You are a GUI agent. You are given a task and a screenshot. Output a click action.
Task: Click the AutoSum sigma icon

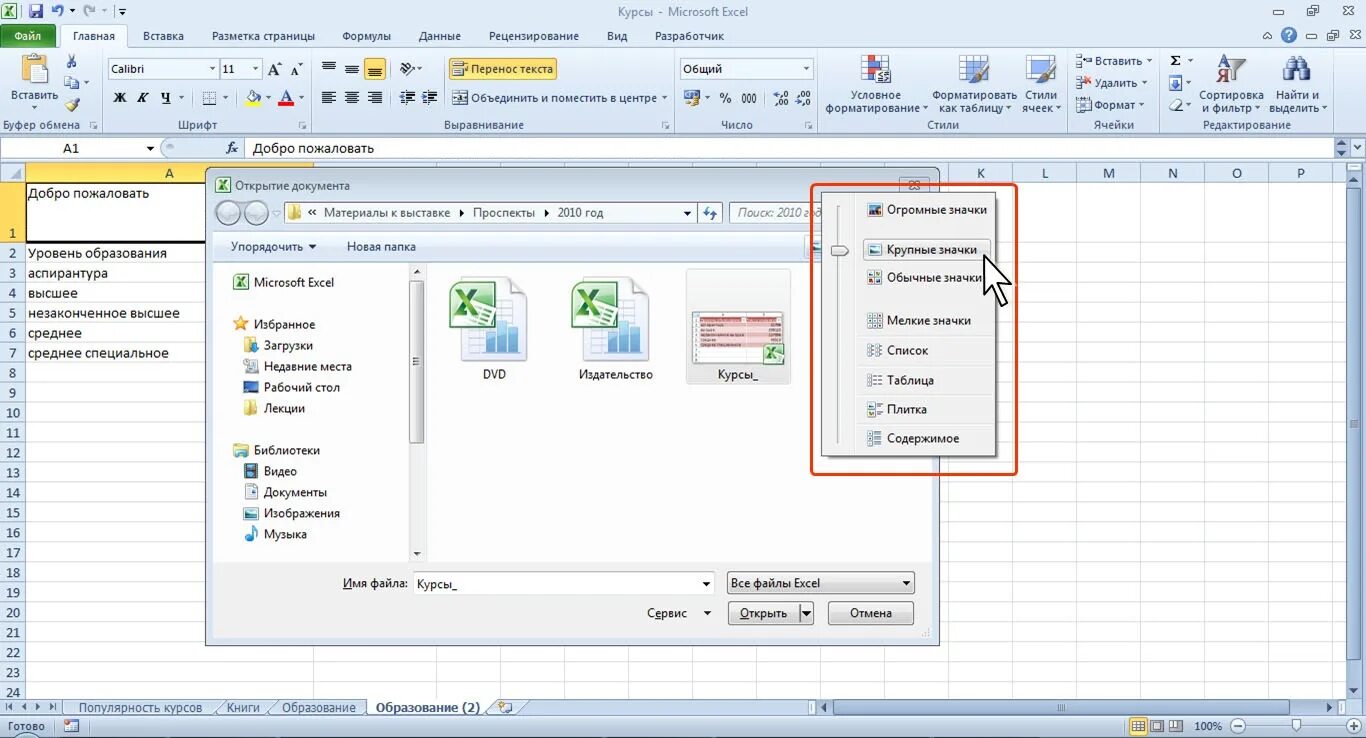(1176, 61)
